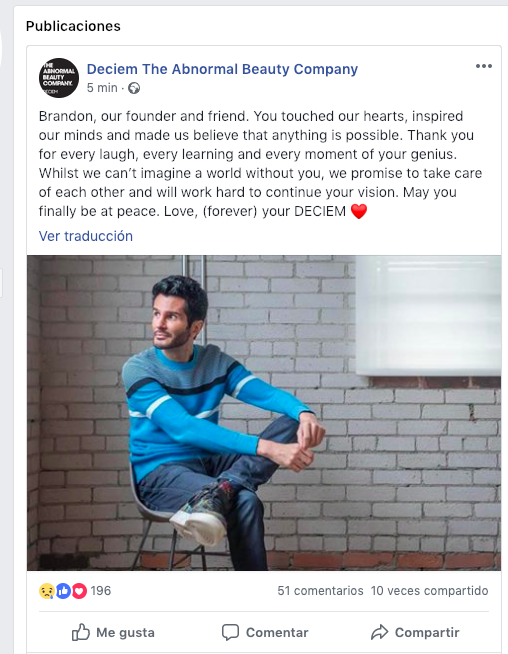Open the 10 veces compartido list
This screenshot has height=654, width=508.
429,591
